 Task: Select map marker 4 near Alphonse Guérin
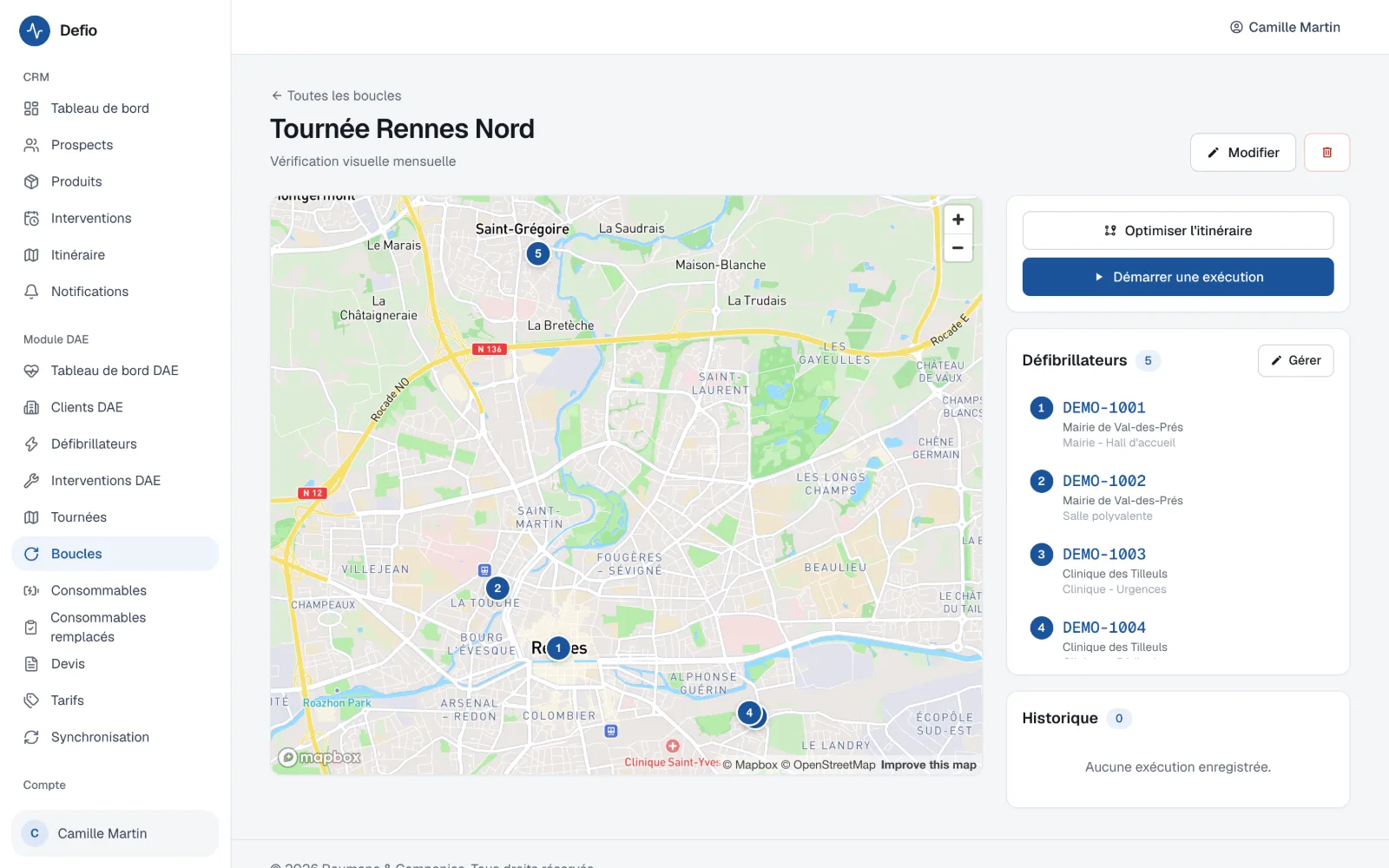pyautogui.click(x=749, y=713)
